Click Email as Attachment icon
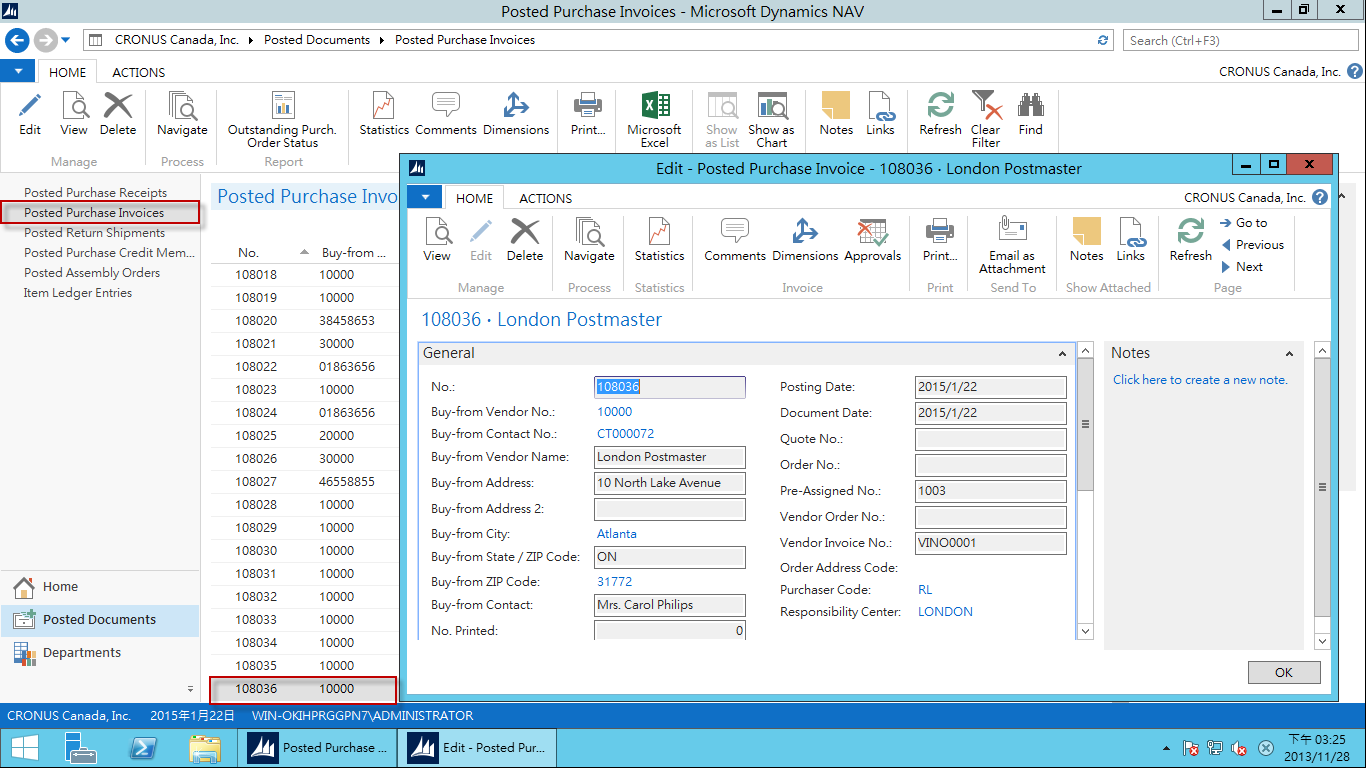This screenshot has width=1366, height=768. click(x=1013, y=246)
